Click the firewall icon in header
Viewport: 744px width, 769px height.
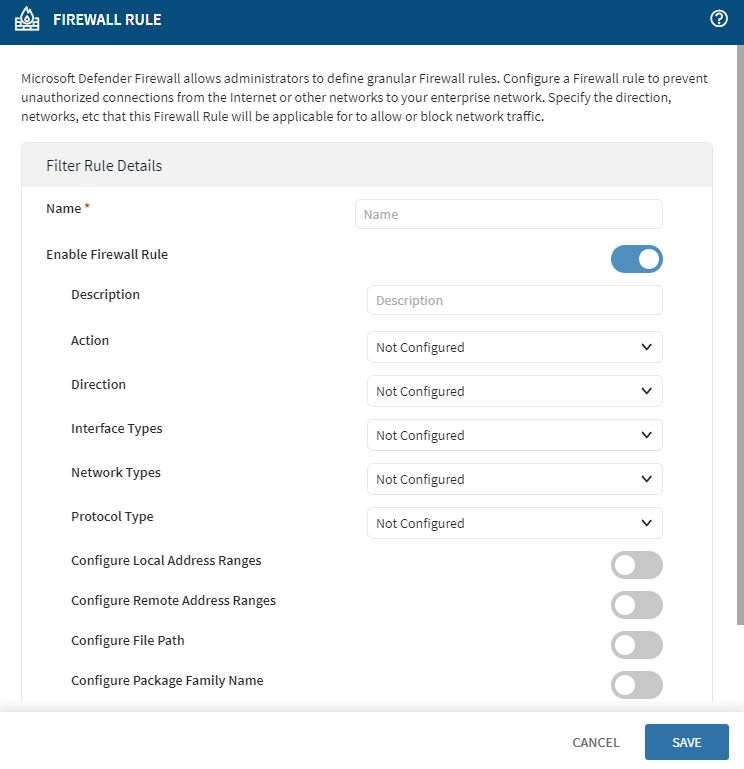[x=26, y=21]
